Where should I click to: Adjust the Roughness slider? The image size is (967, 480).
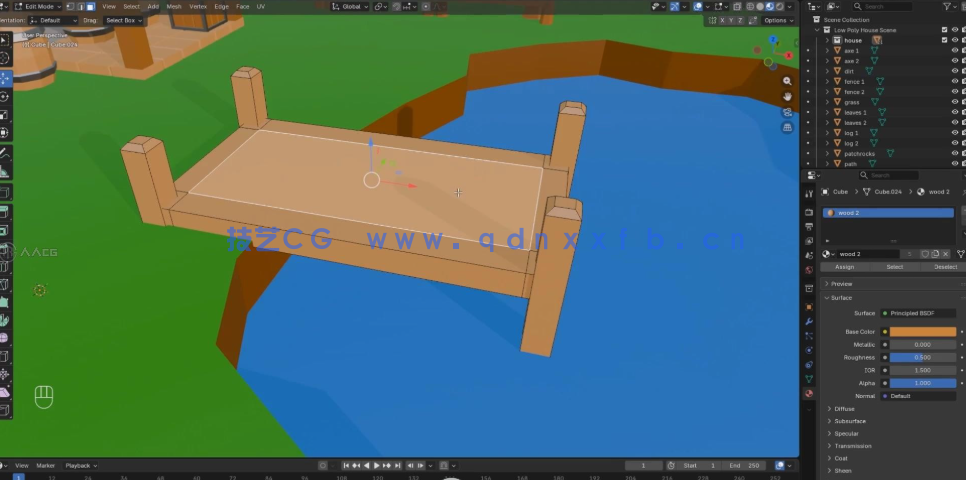click(923, 357)
